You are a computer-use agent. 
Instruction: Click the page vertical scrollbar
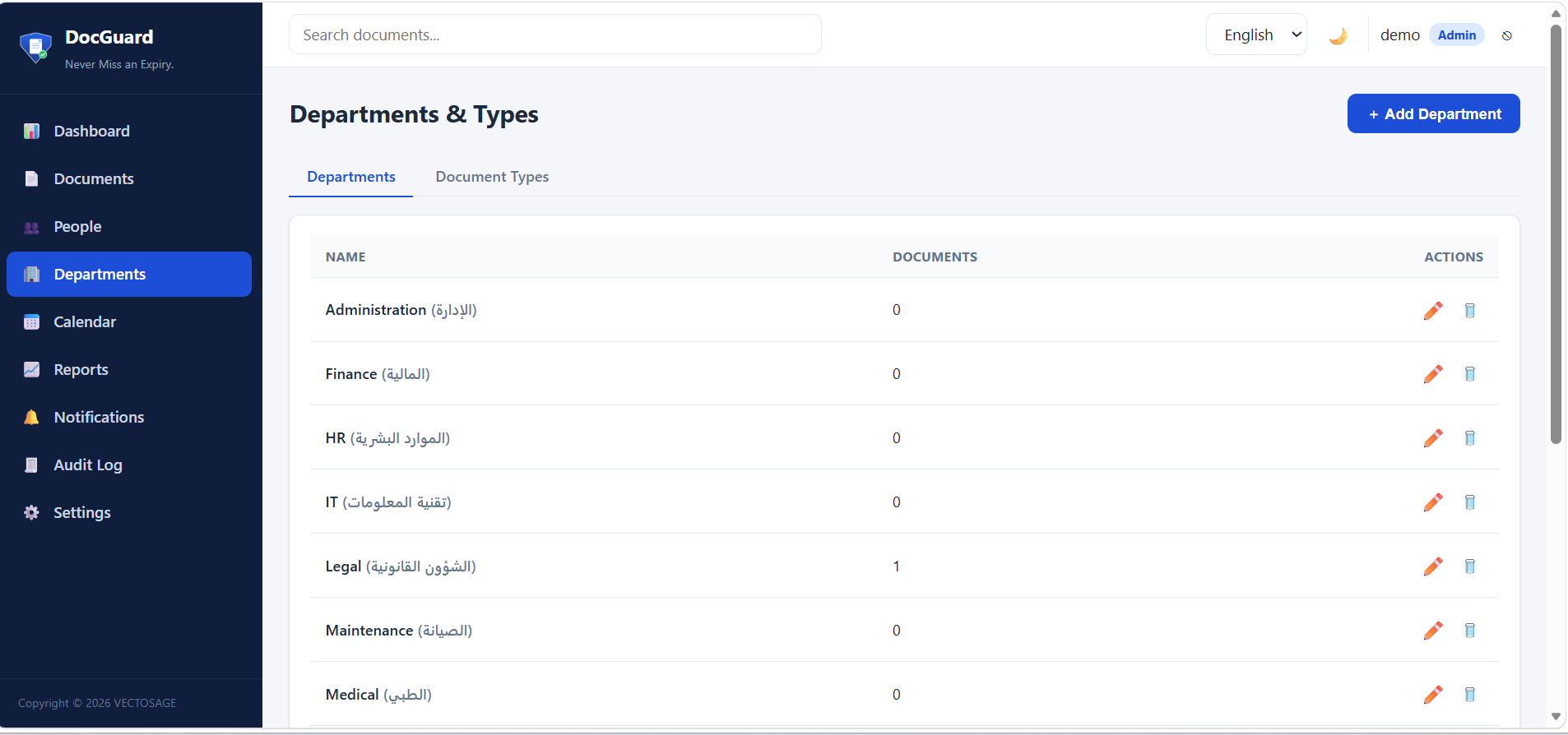pos(1556,234)
